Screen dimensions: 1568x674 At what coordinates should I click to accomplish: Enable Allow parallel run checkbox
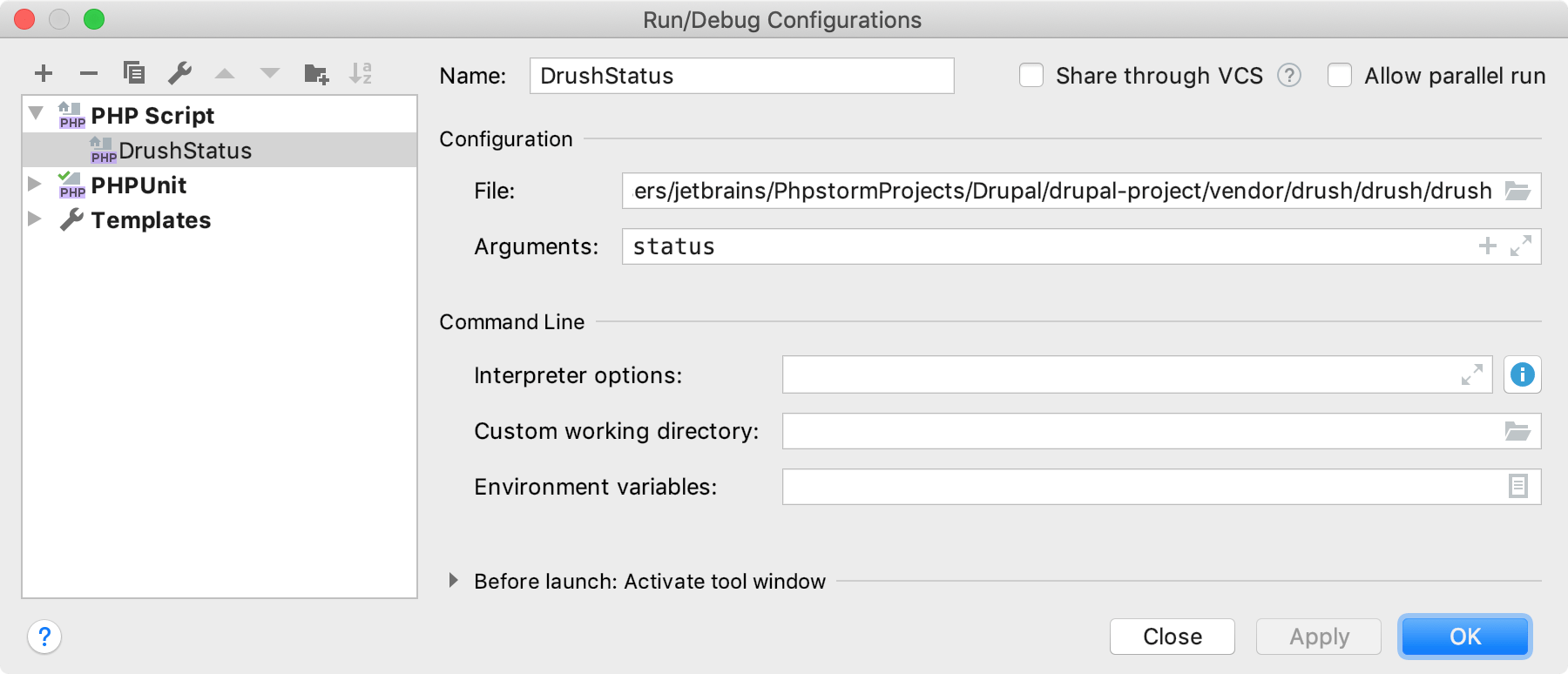(1340, 76)
